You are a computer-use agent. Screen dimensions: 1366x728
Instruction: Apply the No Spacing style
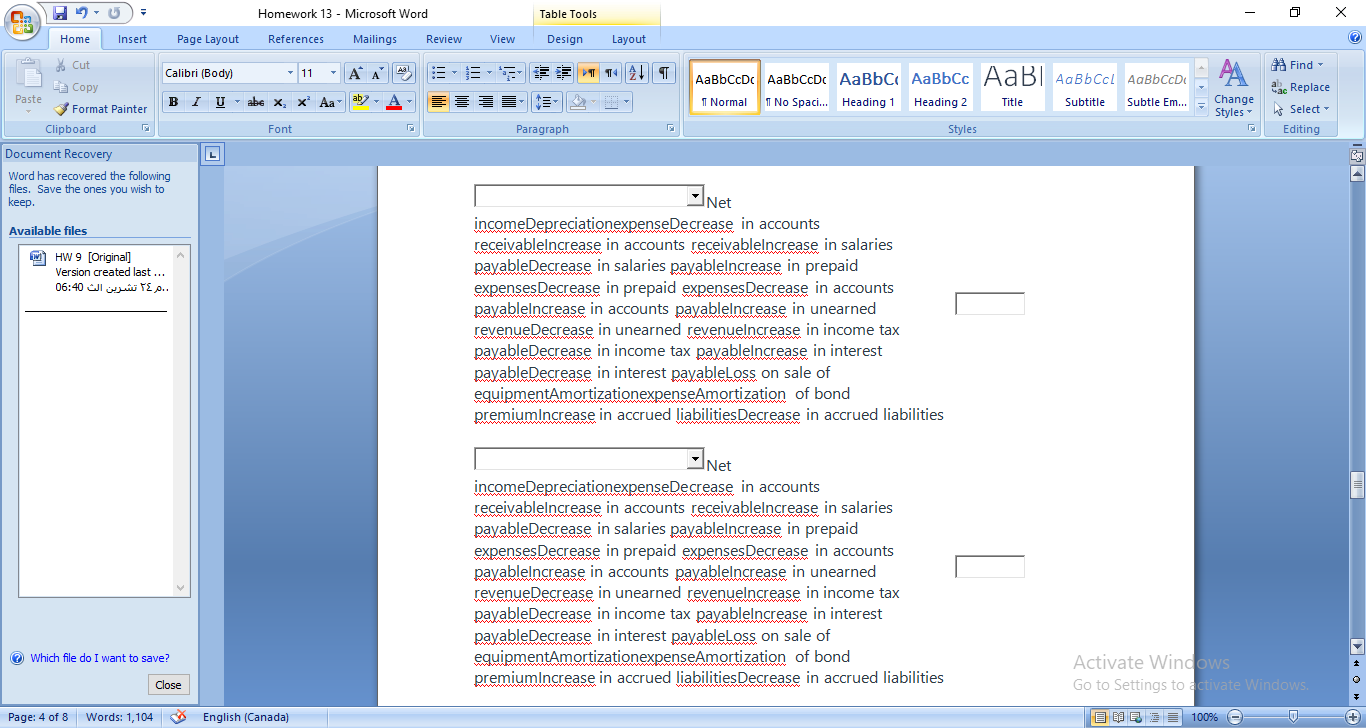[x=796, y=88]
